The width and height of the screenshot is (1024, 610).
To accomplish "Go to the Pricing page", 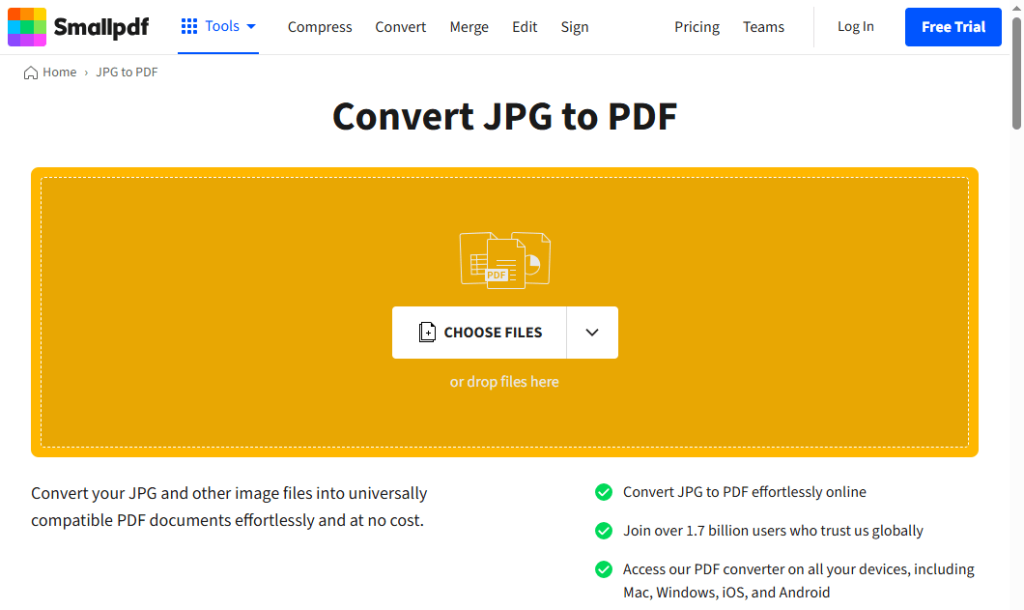I will tap(697, 27).
